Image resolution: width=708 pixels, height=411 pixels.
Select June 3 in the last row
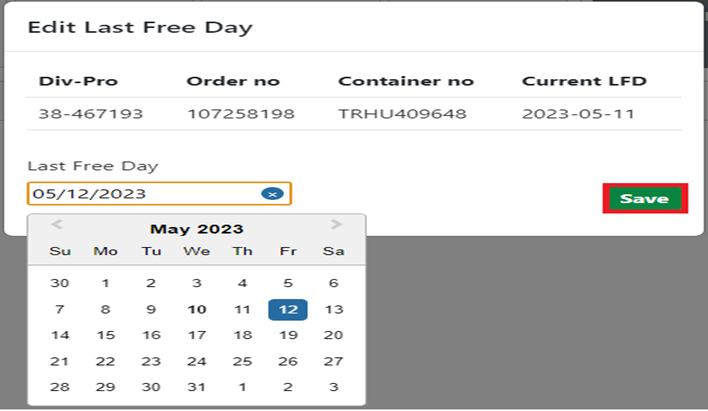[x=334, y=387]
